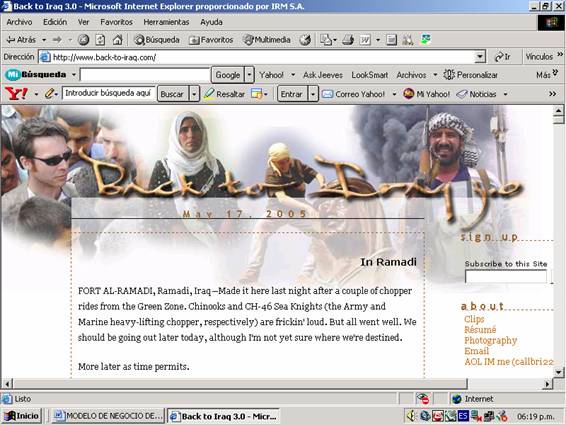Click the Refresh page icon
Viewport: 566px width, 425px height.
100,40
